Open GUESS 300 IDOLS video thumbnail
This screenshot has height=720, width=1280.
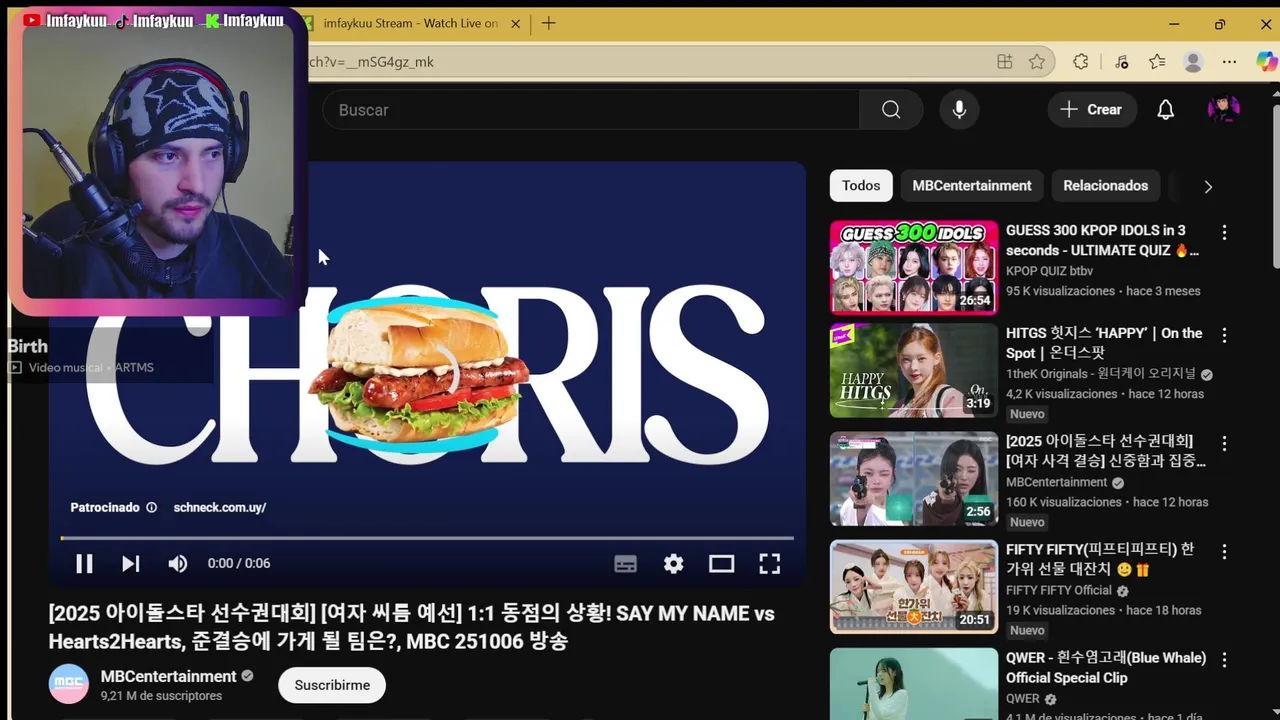pos(914,268)
